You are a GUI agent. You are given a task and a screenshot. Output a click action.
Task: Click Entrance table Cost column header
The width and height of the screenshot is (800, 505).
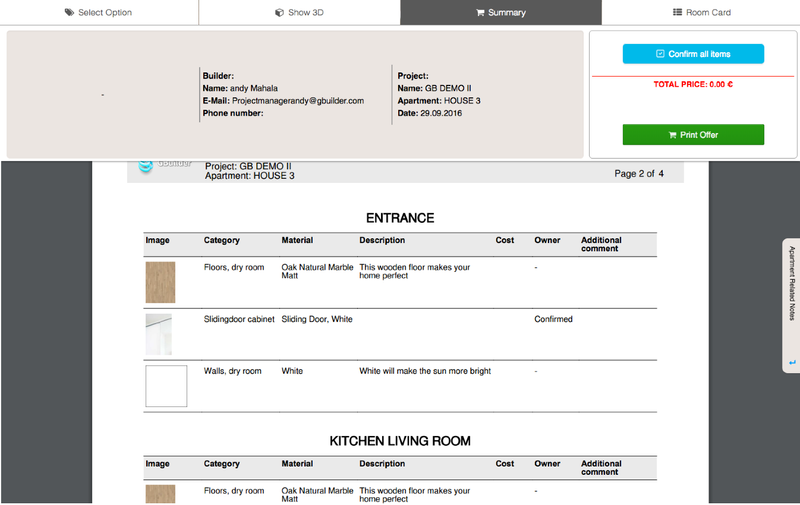[505, 240]
